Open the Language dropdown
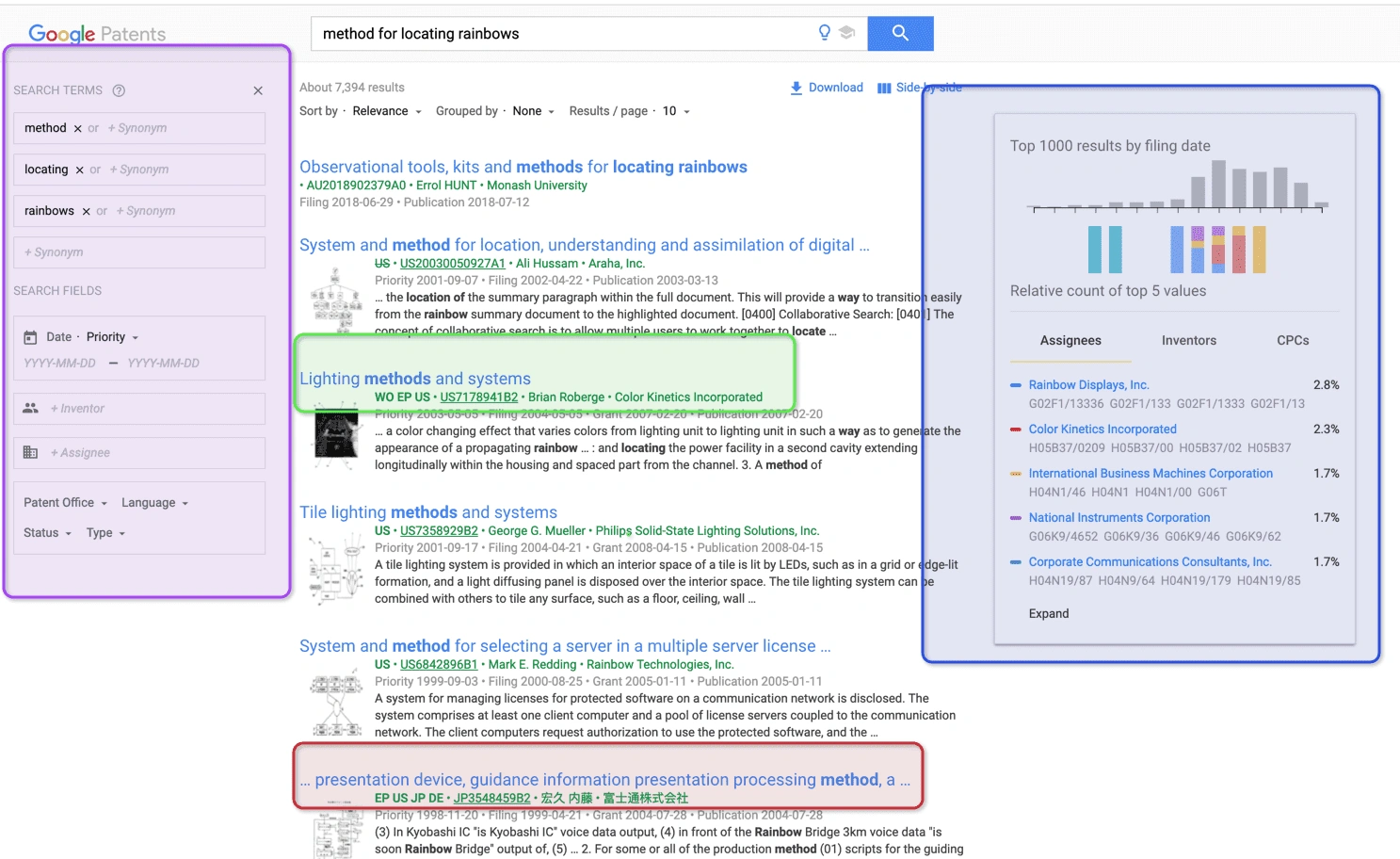 pyautogui.click(x=155, y=503)
